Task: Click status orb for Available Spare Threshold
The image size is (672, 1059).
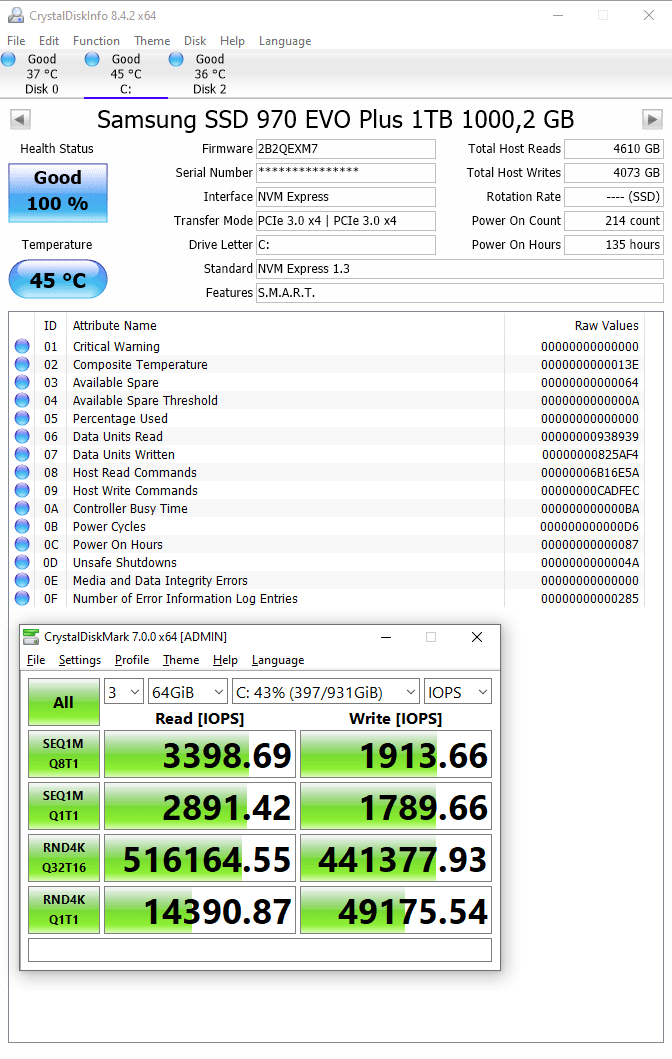Action: coord(22,400)
